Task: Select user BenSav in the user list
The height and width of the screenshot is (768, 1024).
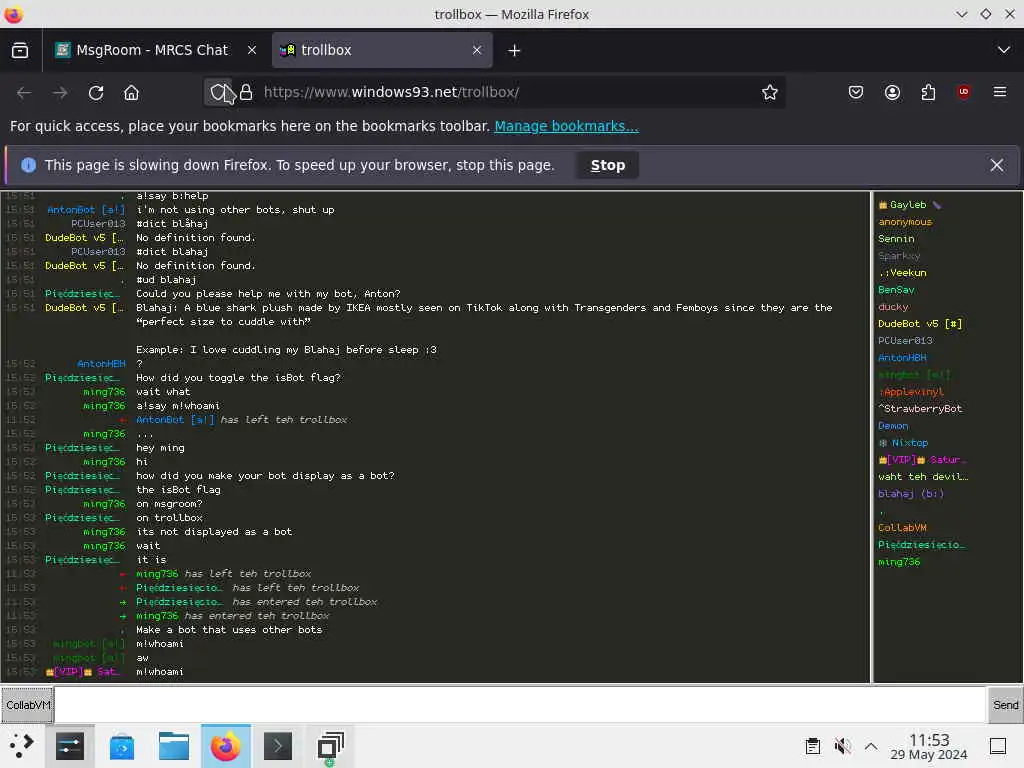Action: point(896,290)
